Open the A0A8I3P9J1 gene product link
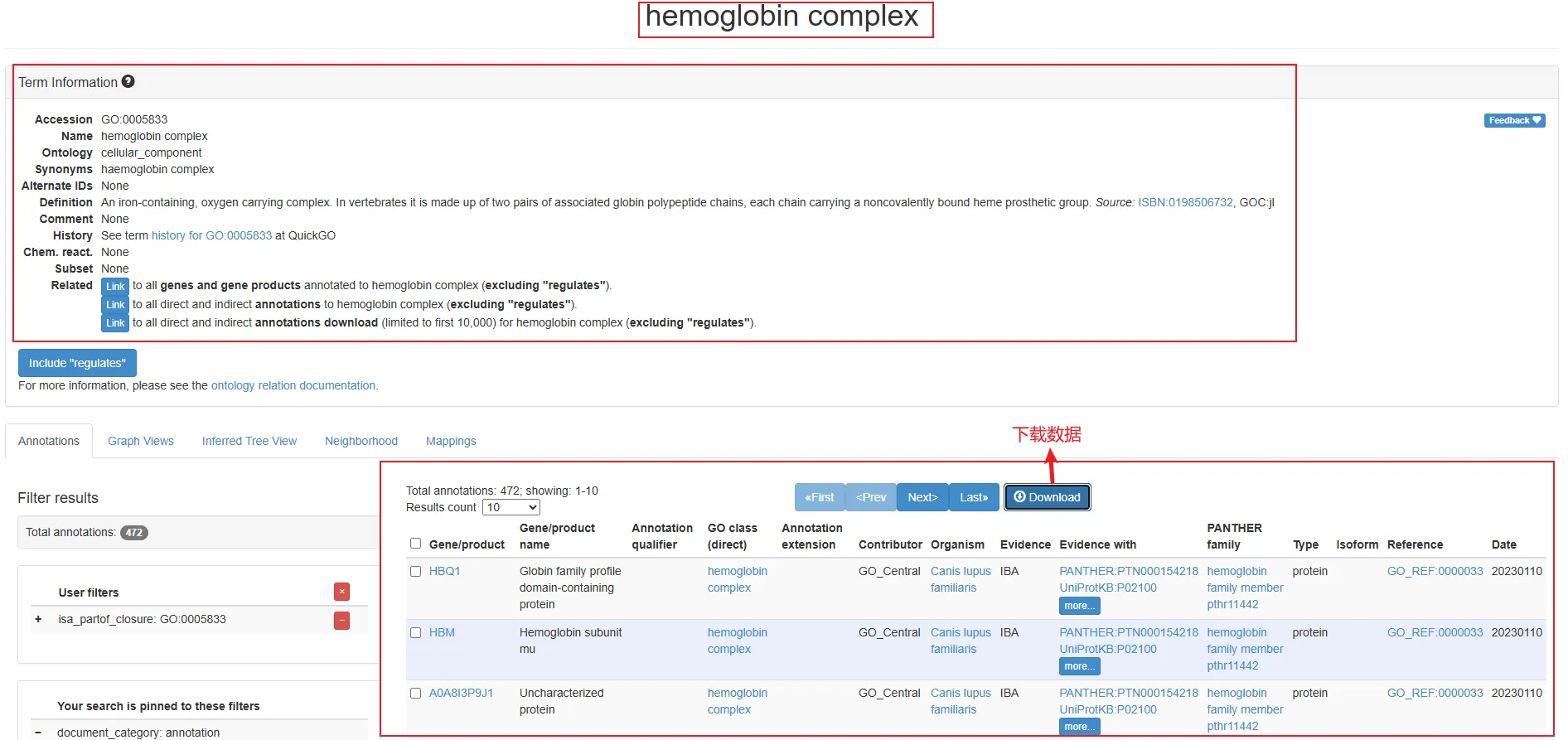The height and width of the screenshot is (740, 1568). coord(461,693)
